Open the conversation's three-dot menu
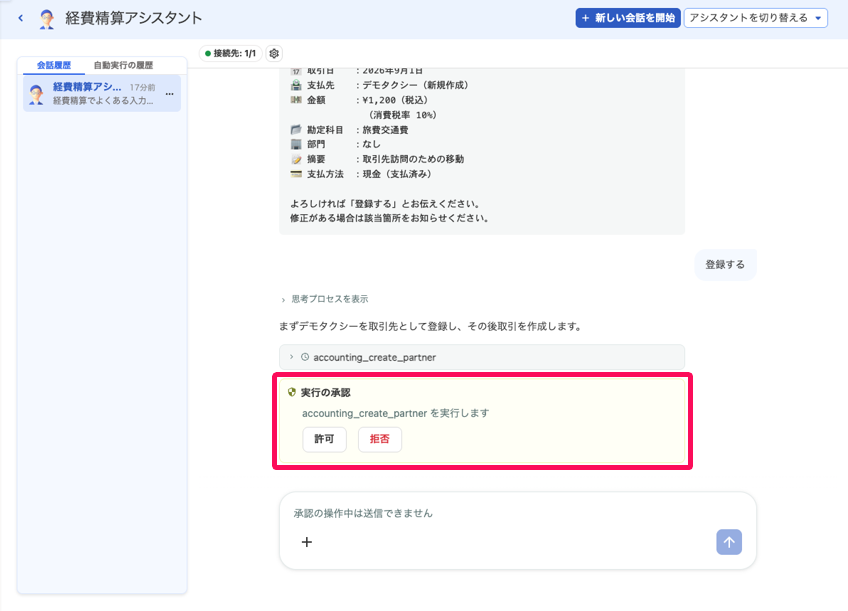The width and height of the screenshot is (848, 611). 169,94
